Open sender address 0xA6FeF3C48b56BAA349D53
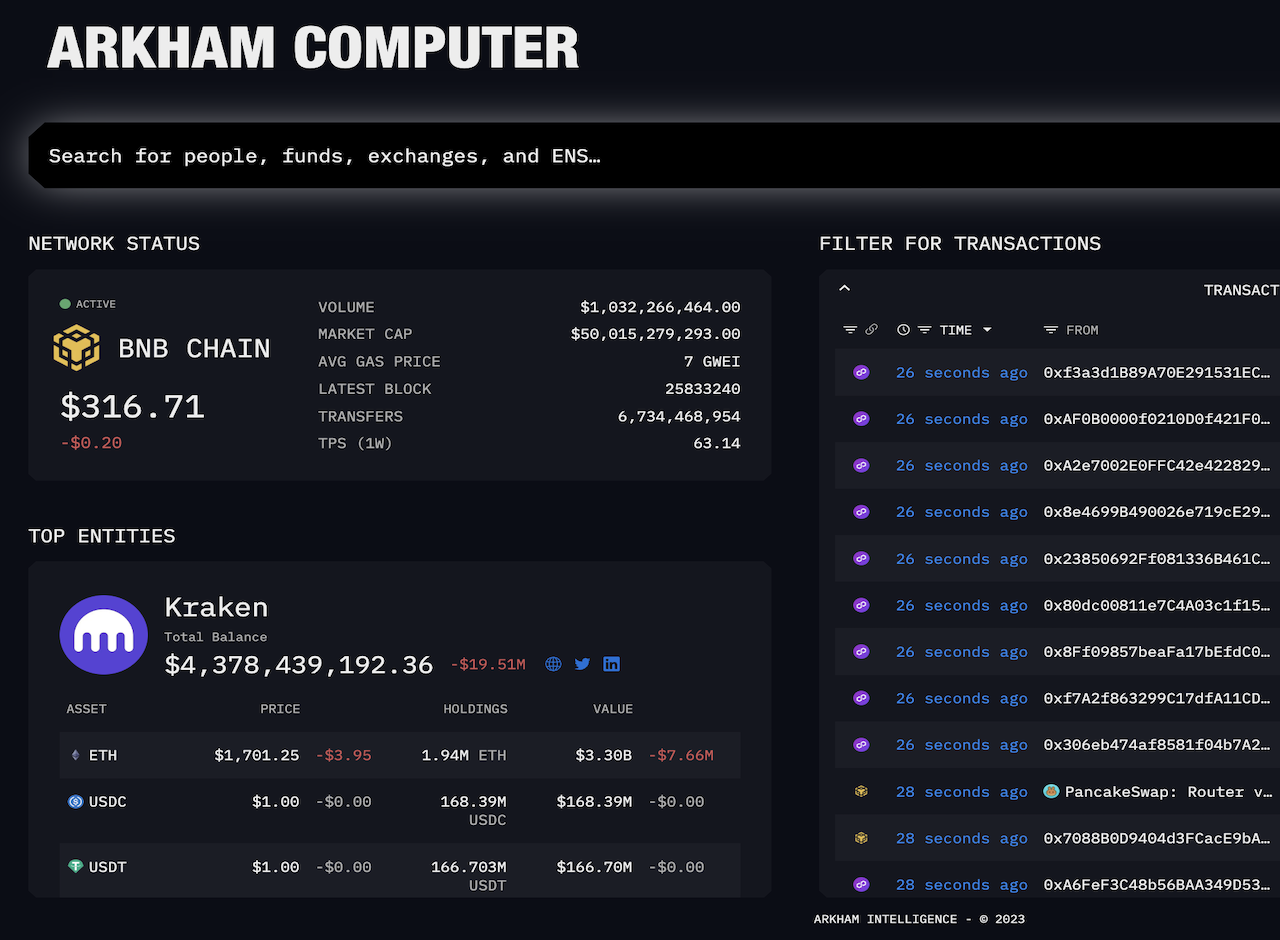 [1157, 884]
